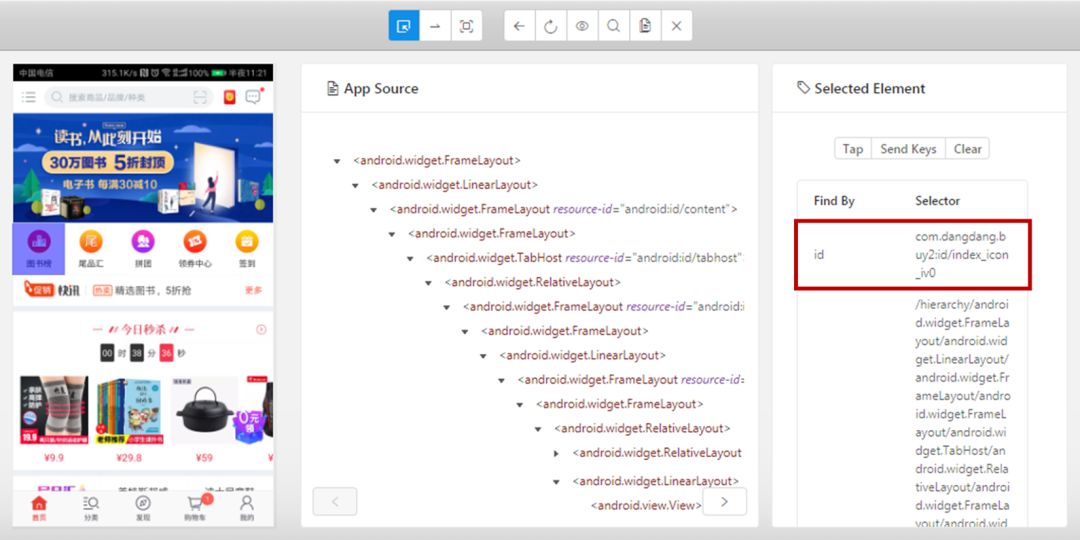
Task: Expand the collapsed android.widget.RelativeLayout node
Action: pyautogui.click(x=557, y=454)
